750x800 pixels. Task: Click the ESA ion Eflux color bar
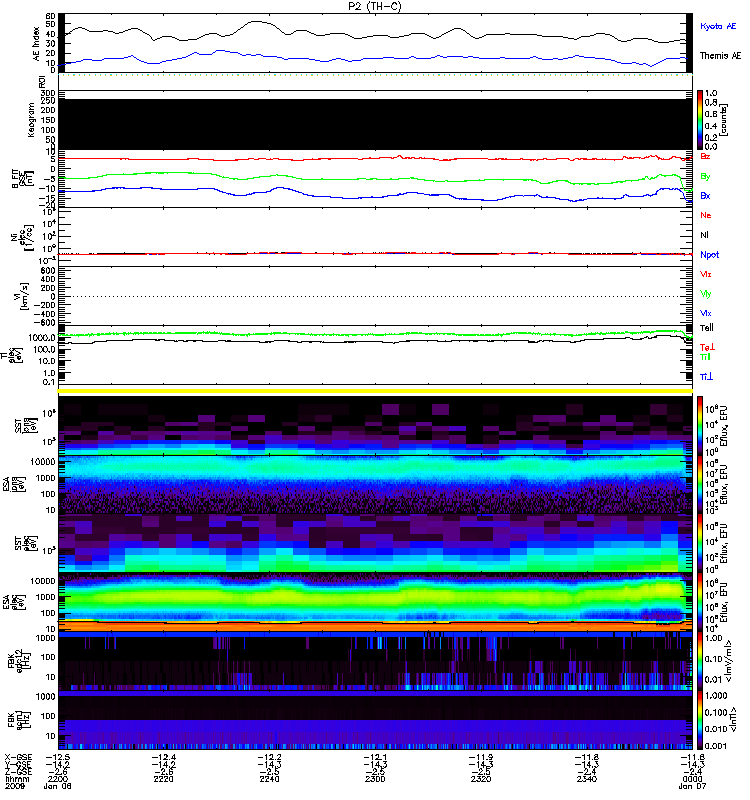click(x=700, y=484)
